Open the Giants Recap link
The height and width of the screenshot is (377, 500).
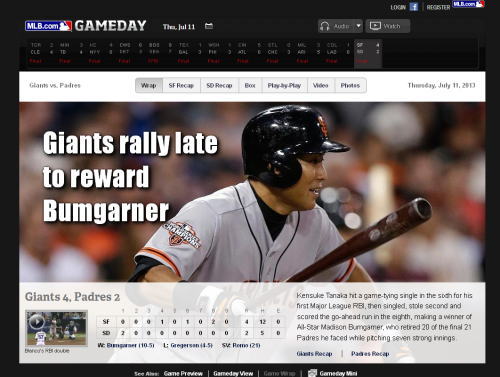click(x=314, y=354)
